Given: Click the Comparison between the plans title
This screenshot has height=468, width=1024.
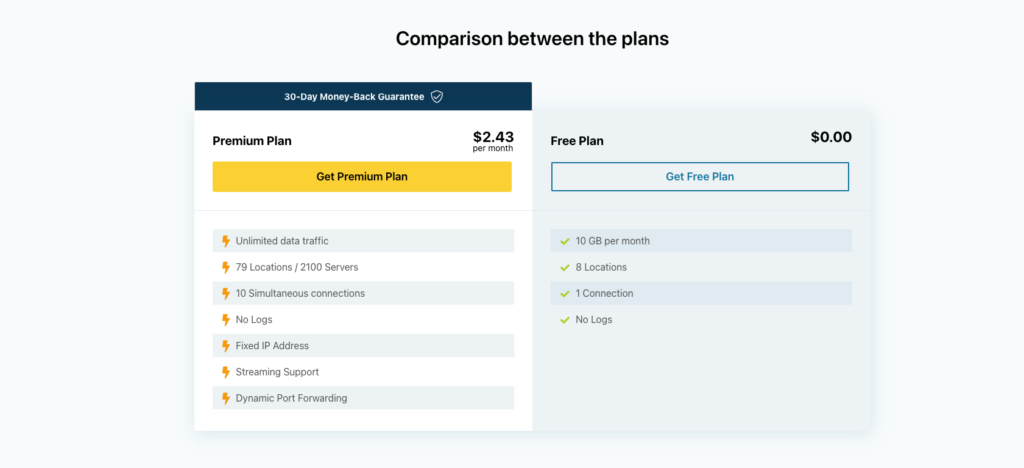Looking at the screenshot, I should [532, 39].
